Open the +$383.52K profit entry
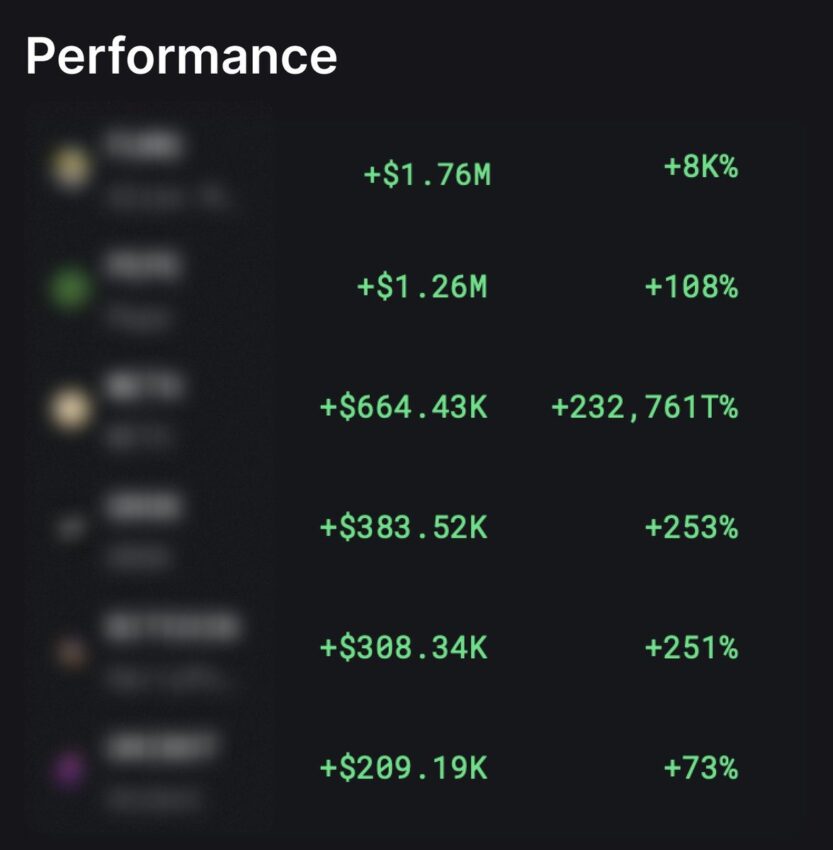 click(404, 527)
